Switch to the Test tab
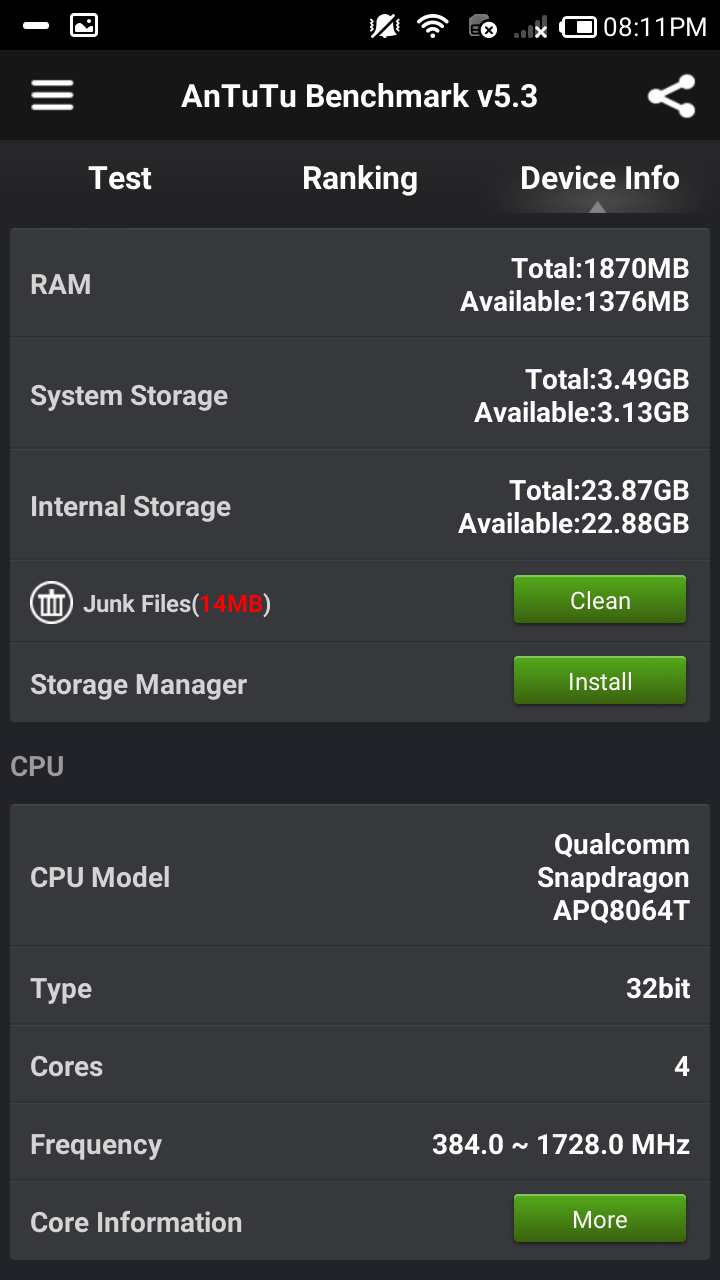720x1280 pixels. 120,178
